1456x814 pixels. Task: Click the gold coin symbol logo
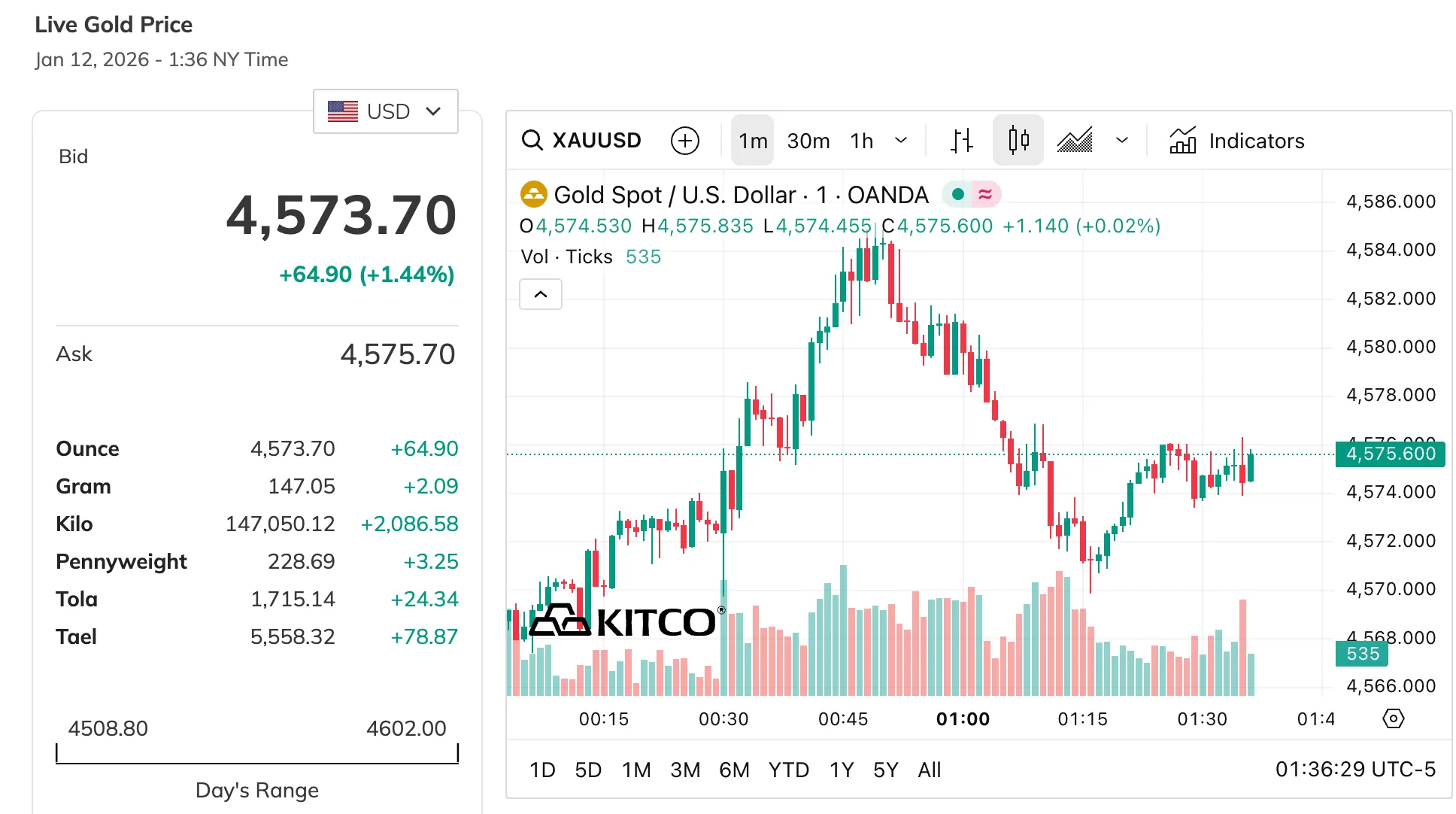point(533,195)
